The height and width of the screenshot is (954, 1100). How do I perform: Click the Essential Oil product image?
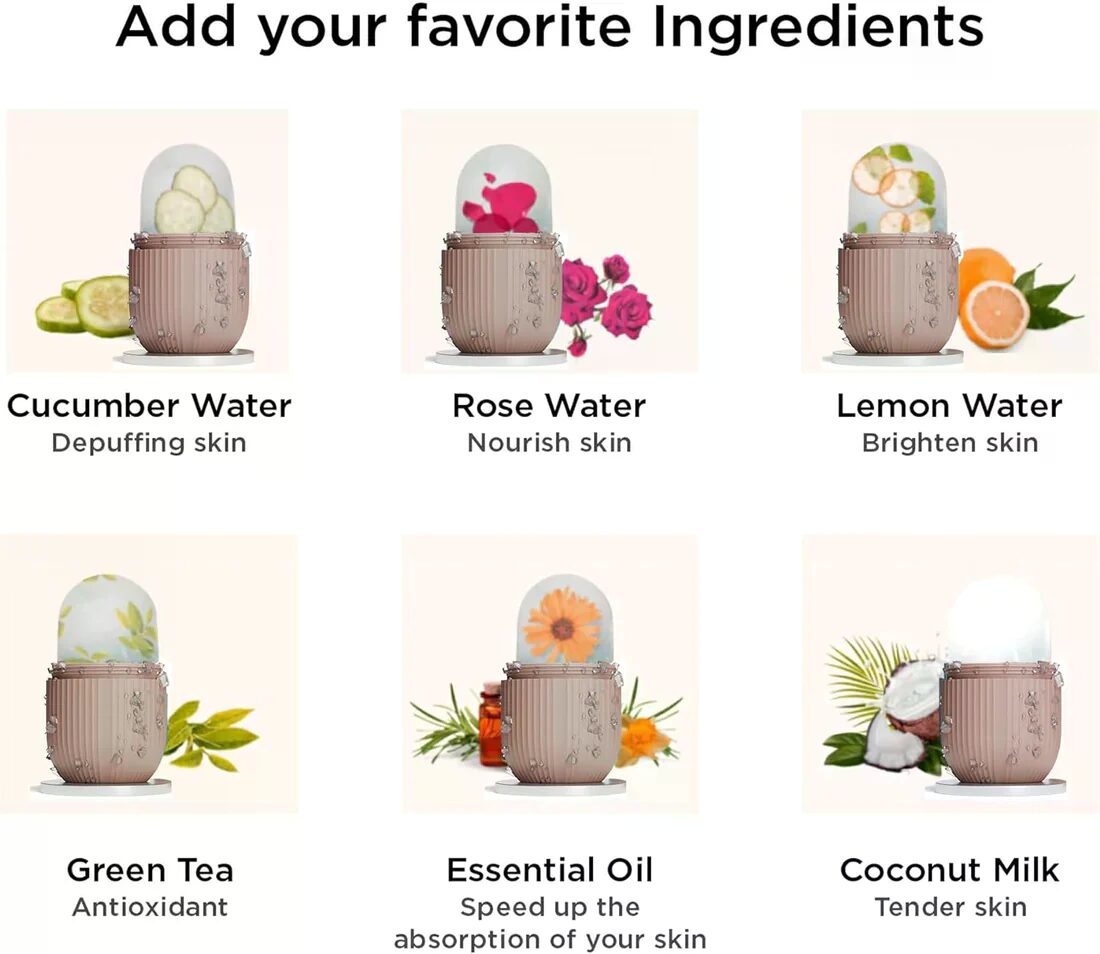(550, 674)
